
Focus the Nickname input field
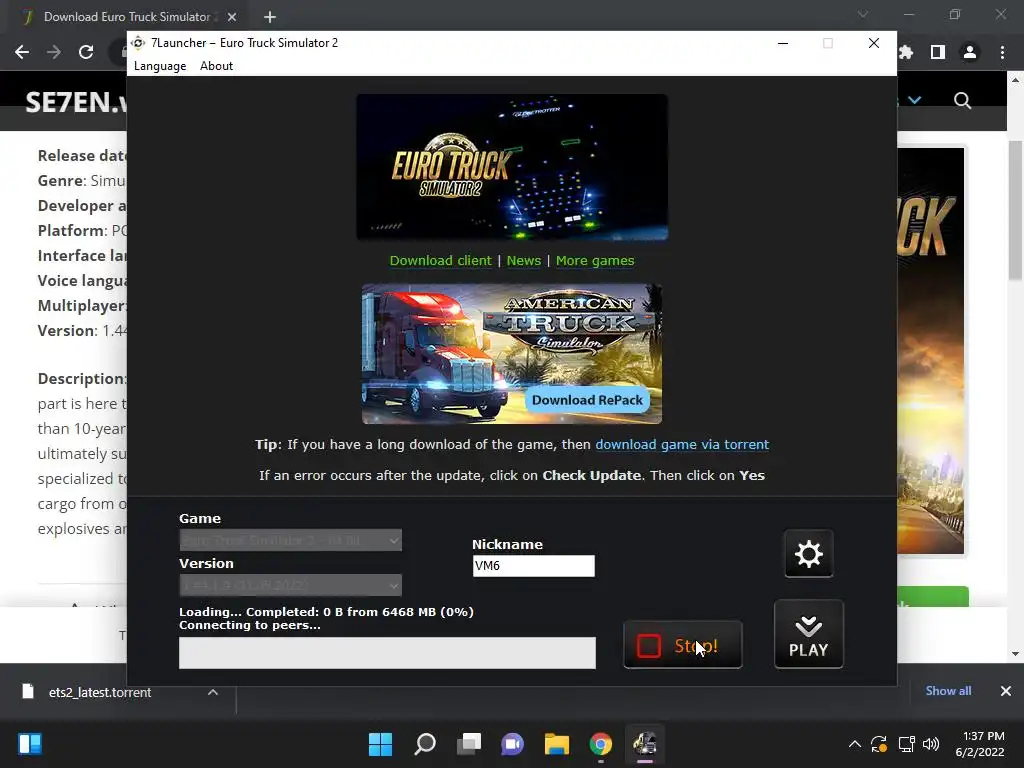click(x=534, y=566)
